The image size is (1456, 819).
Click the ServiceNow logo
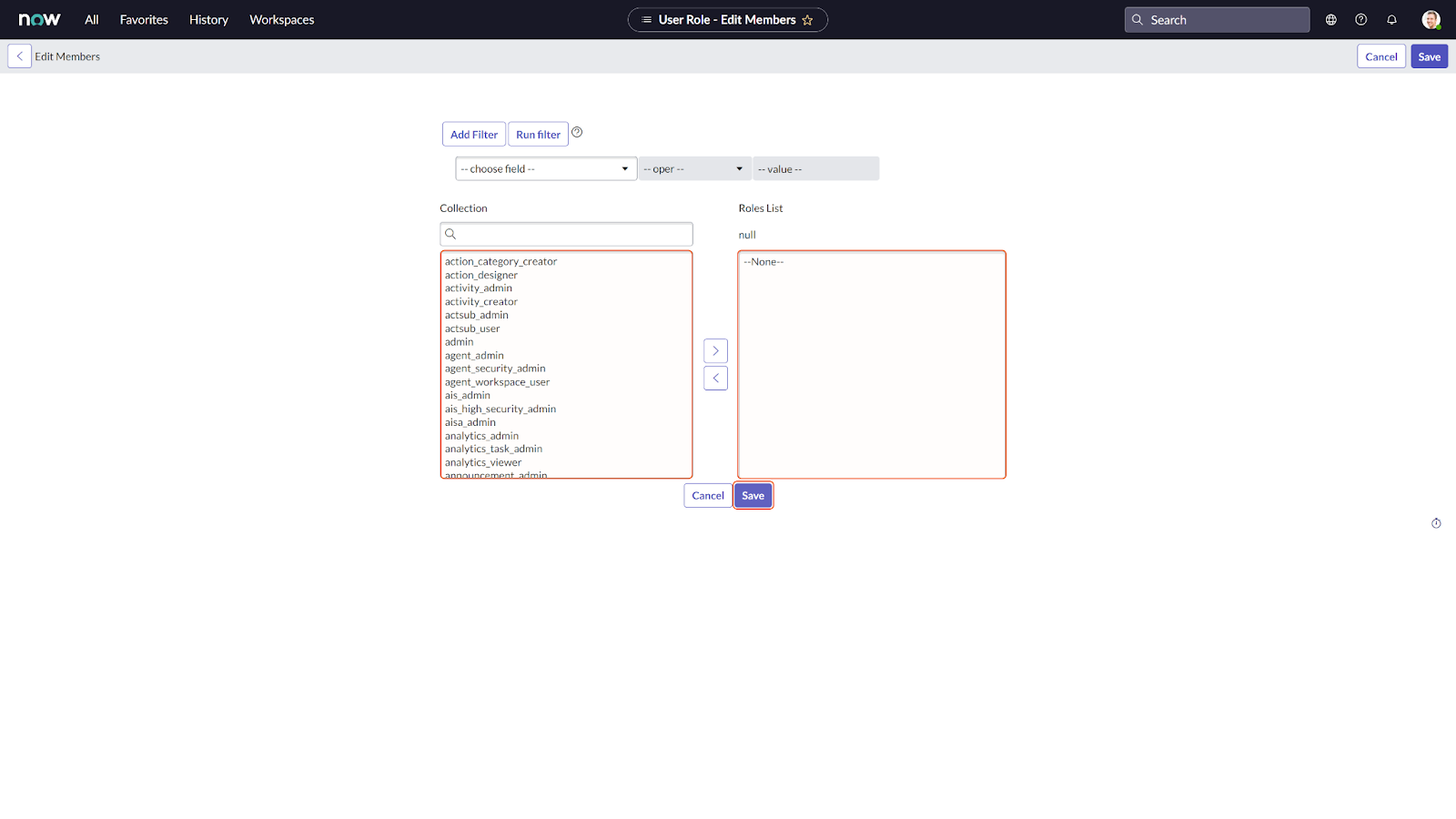click(40, 19)
